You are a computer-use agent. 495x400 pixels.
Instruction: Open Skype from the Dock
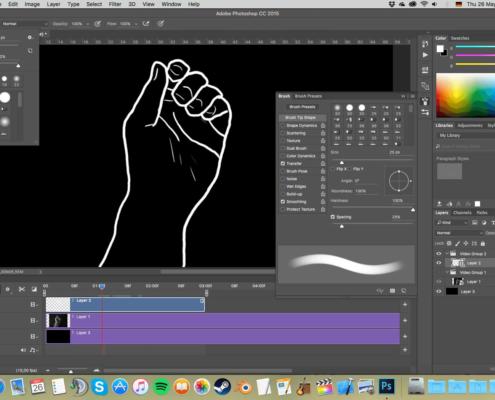99,387
